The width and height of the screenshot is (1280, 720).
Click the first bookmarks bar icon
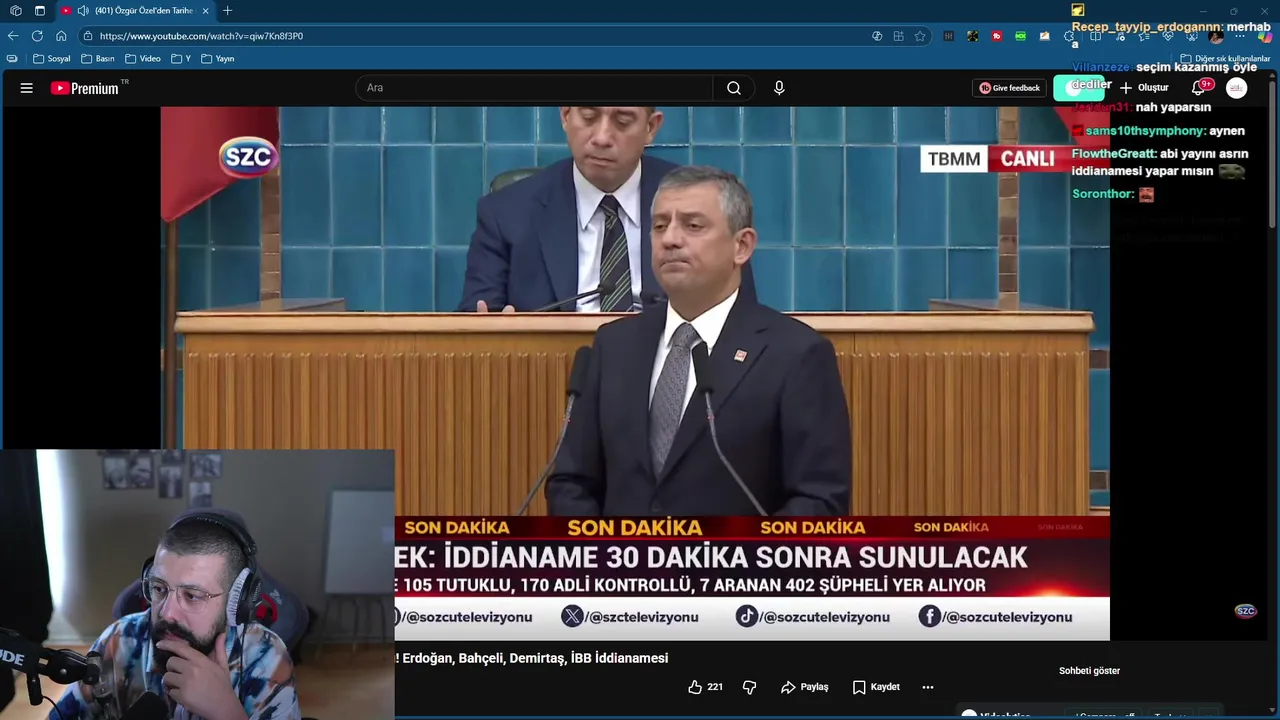click(x=12, y=59)
